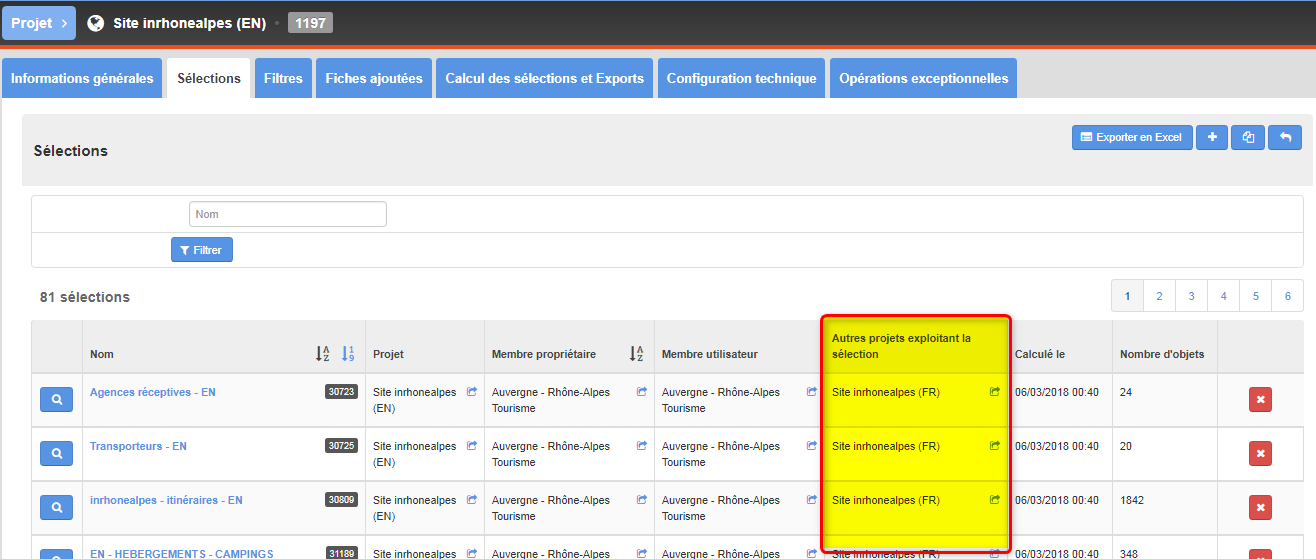The width and height of the screenshot is (1316, 559).
Task: Open Membre utilisateur link icon in Transporteurs row
Action: pos(812,446)
